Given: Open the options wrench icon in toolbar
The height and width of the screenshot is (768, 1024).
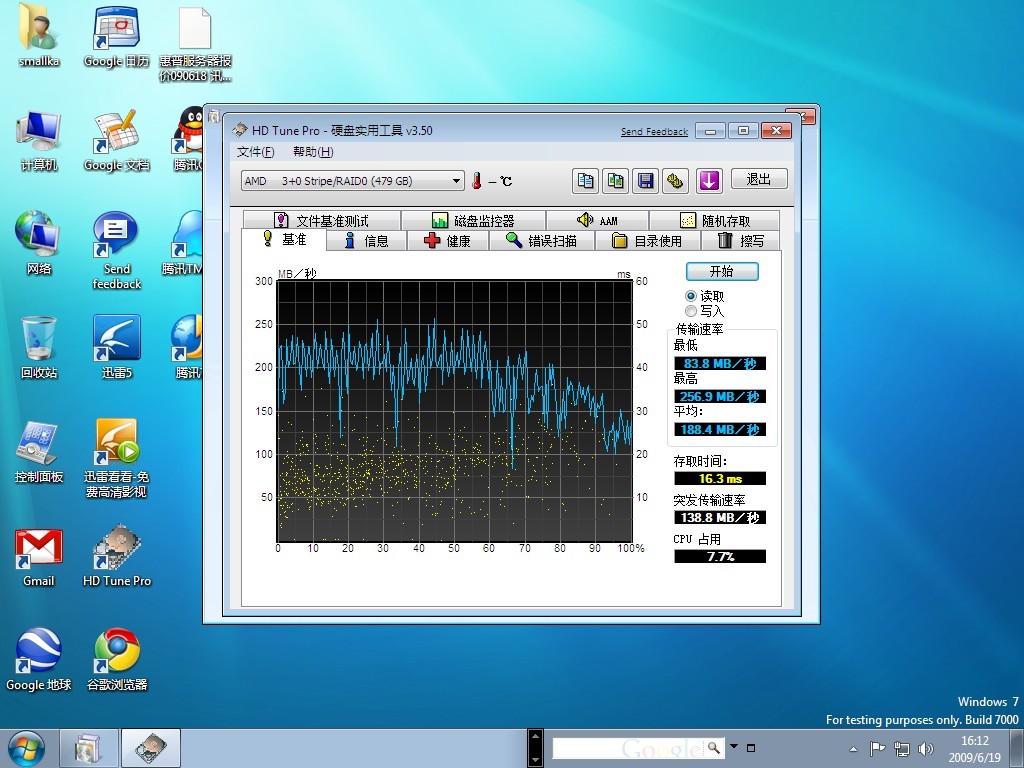Looking at the screenshot, I should (x=676, y=181).
